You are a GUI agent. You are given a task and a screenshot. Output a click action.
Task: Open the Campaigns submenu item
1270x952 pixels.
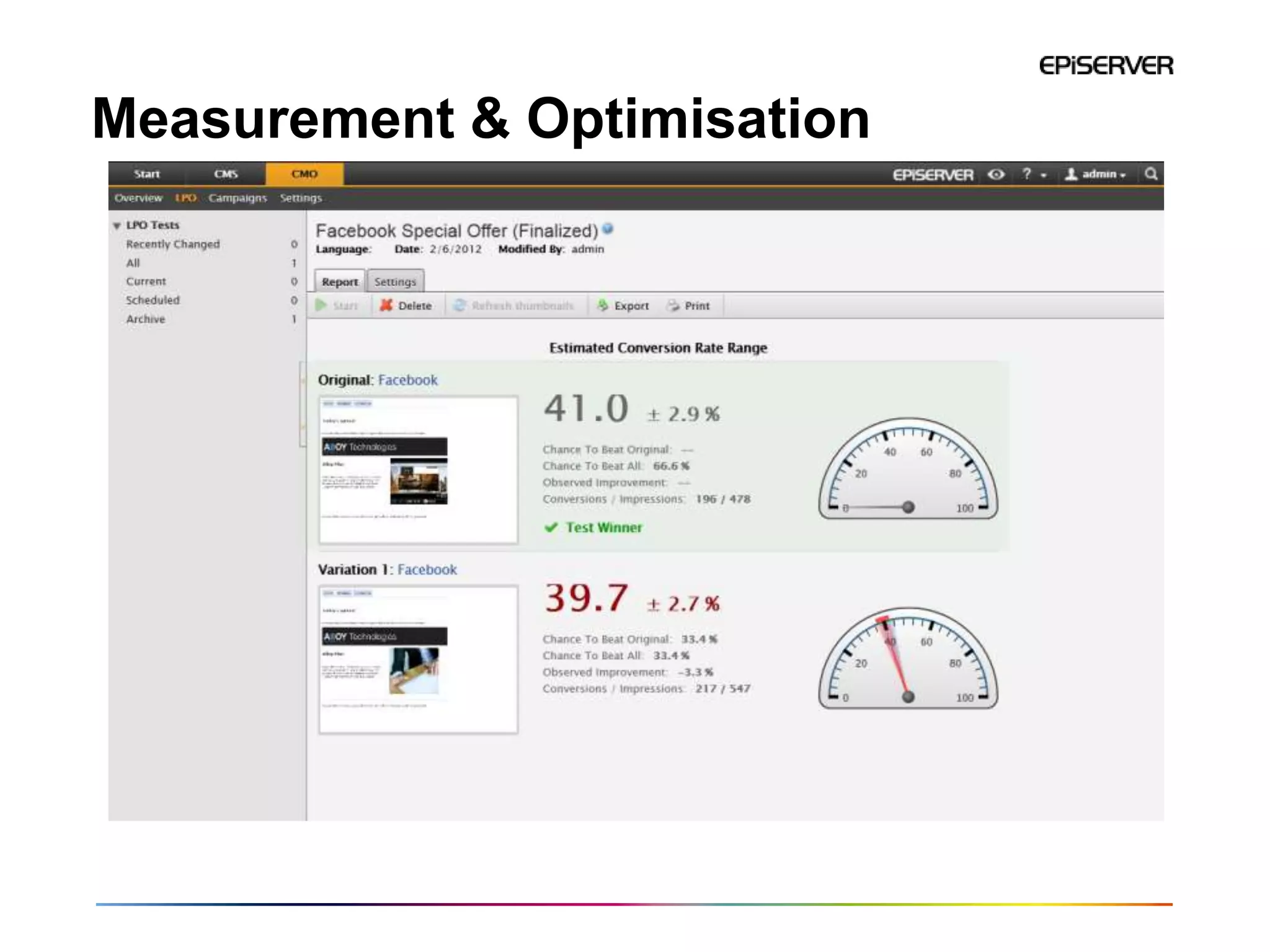tap(238, 198)
